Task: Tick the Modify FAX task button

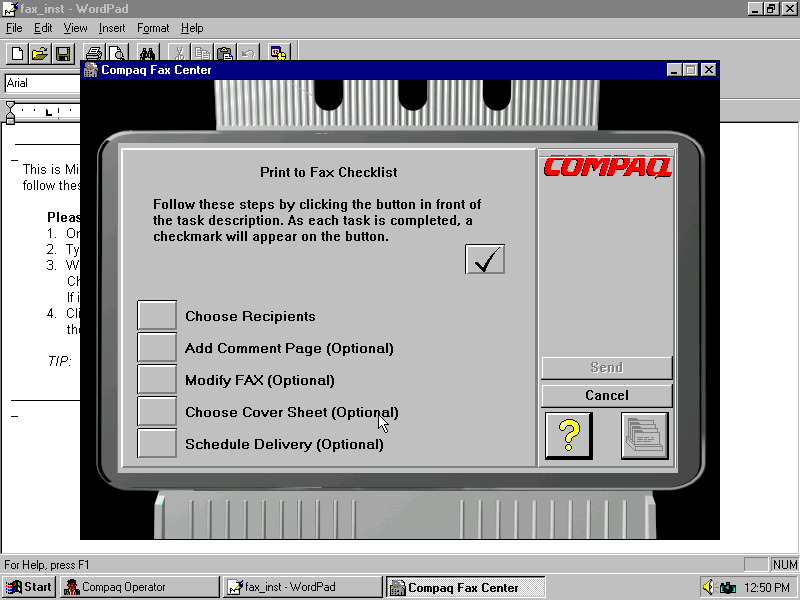Action: coord(157,379)
